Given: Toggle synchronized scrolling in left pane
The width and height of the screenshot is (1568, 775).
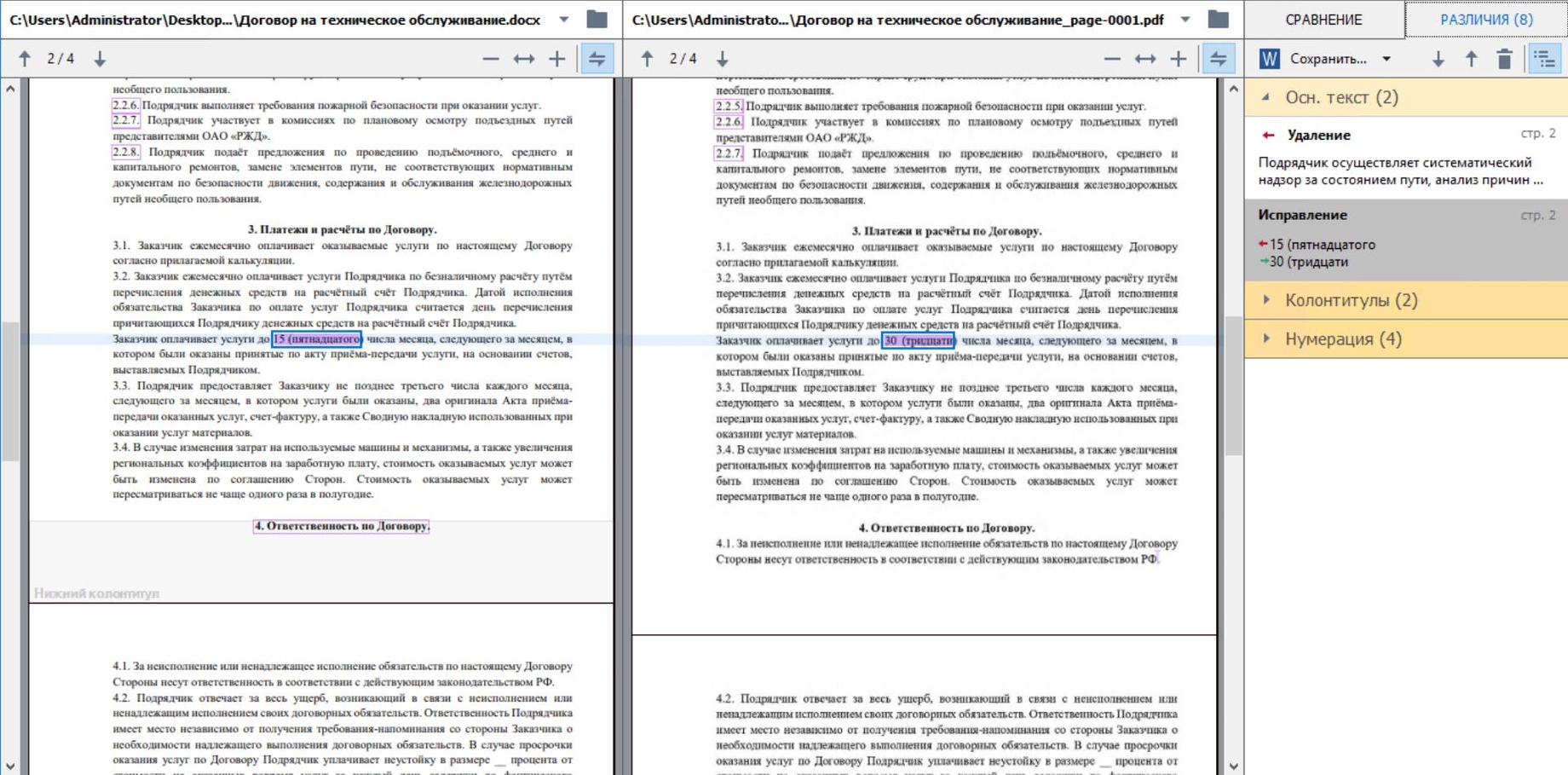Looking at the screenshot, I should pos(597,59).
